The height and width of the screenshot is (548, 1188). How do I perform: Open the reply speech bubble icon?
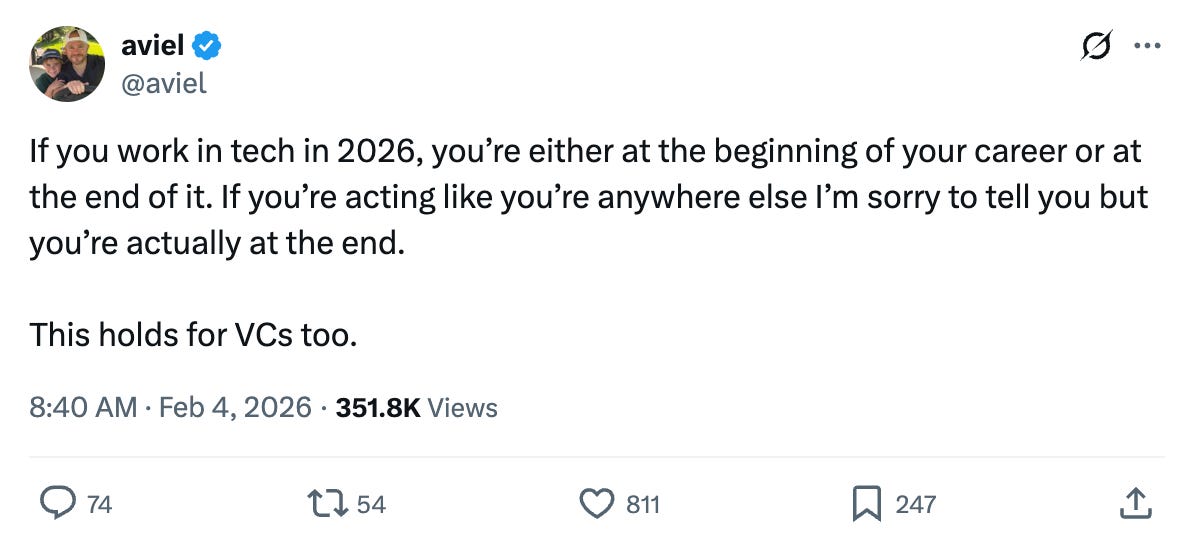(x=57, y=503)
